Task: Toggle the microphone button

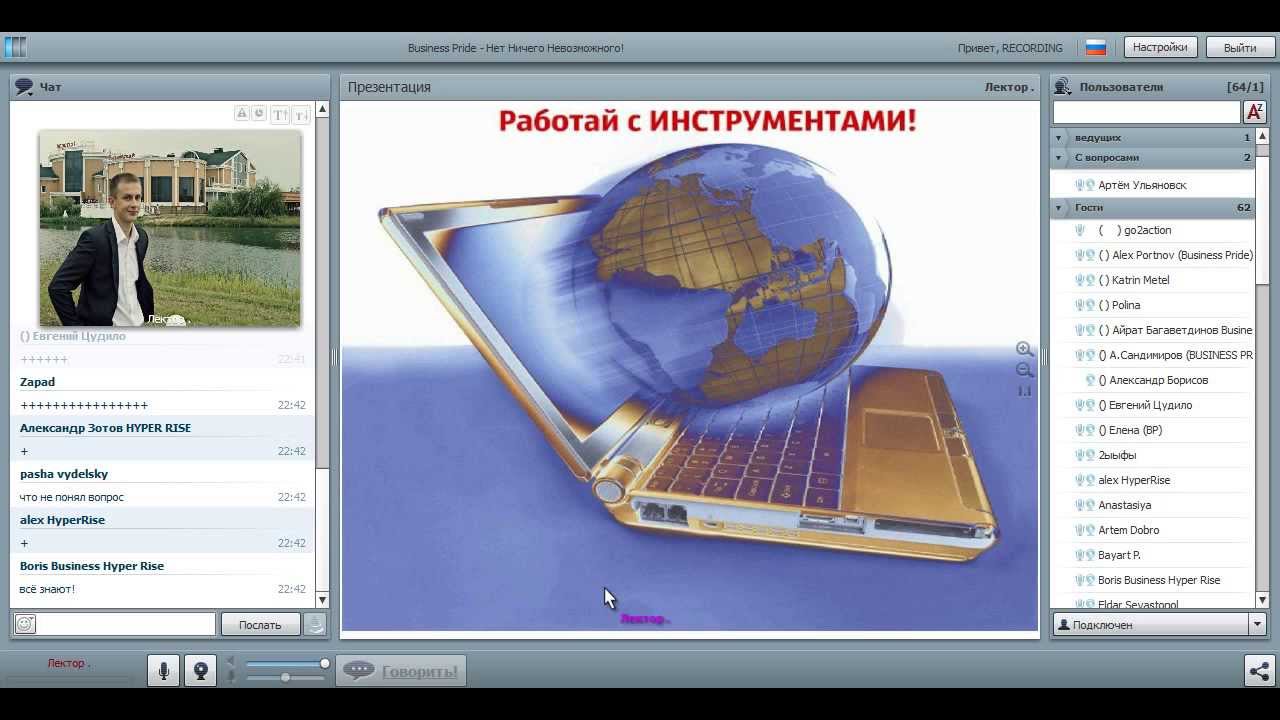Action: tap(164, 670)
